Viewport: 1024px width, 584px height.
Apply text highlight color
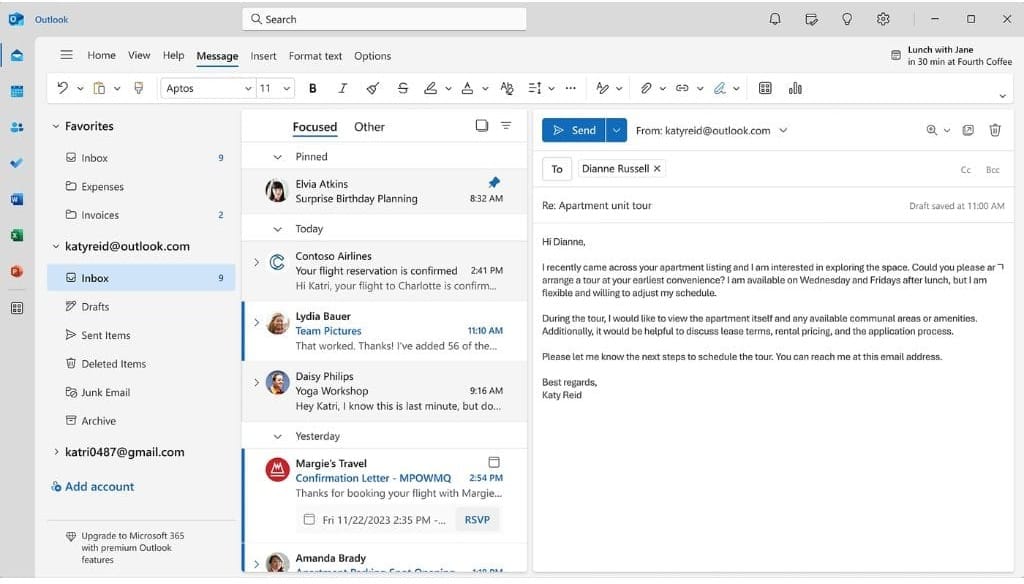point(430,88)
